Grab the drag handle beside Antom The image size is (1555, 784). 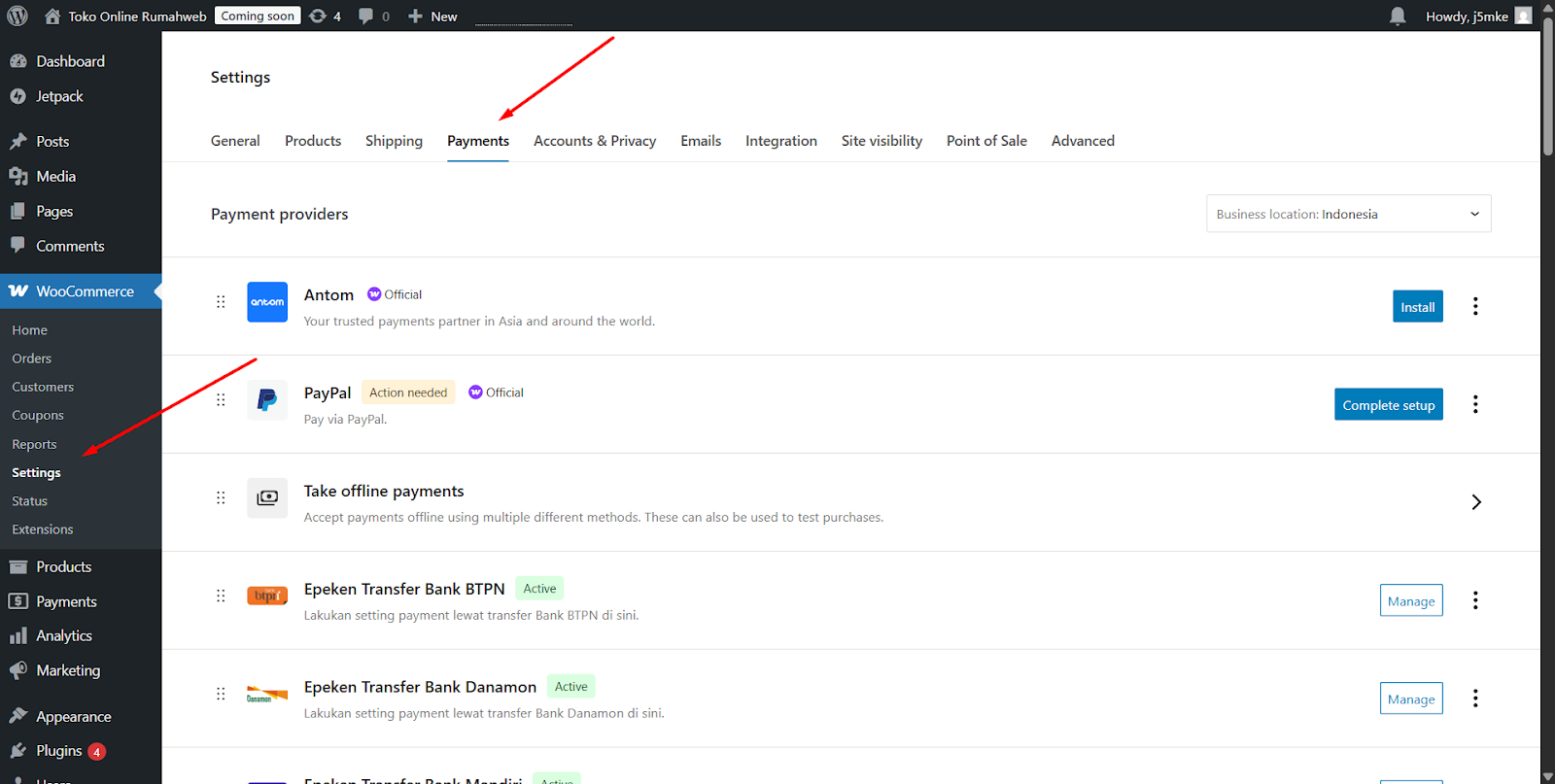221,302
